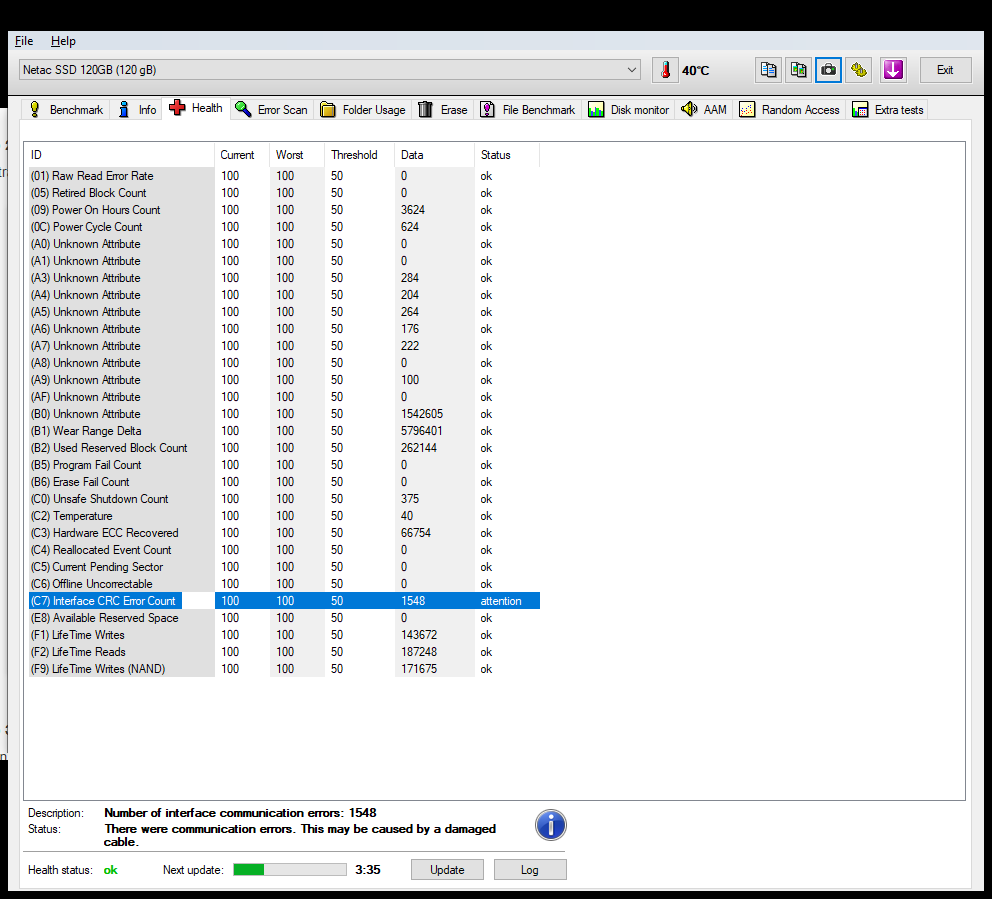Copy info text to clipboard icon
992x899 pixels.
(769, 70)
